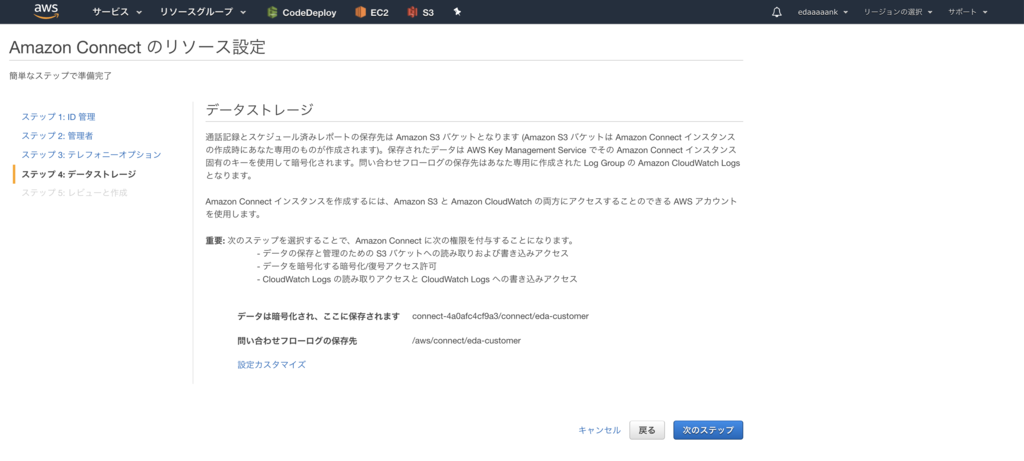Click the pin shortcuts icon
The height and width of the screenshot is (461, 1024).
(457, 12)
